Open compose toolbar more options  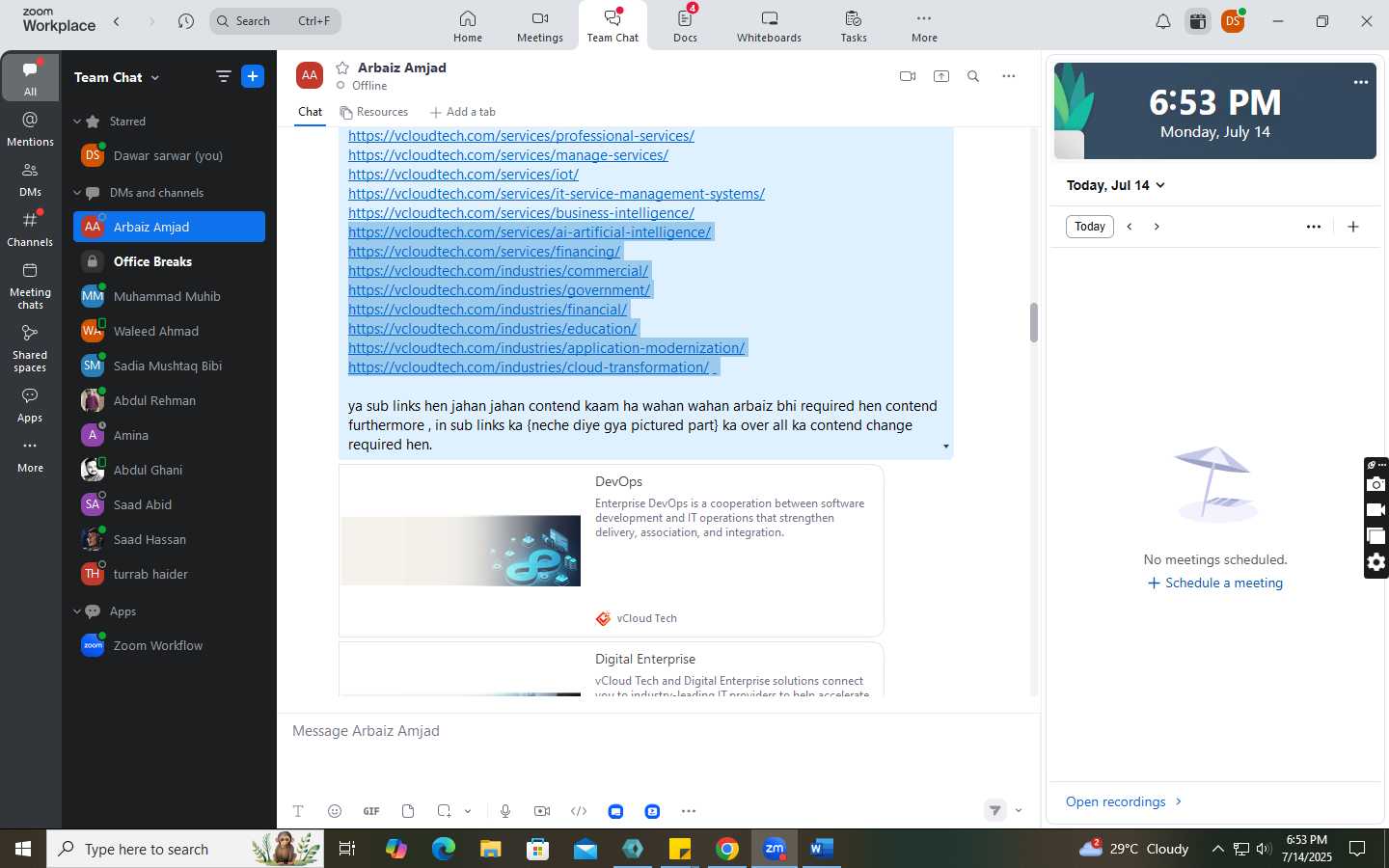[689, 811]
